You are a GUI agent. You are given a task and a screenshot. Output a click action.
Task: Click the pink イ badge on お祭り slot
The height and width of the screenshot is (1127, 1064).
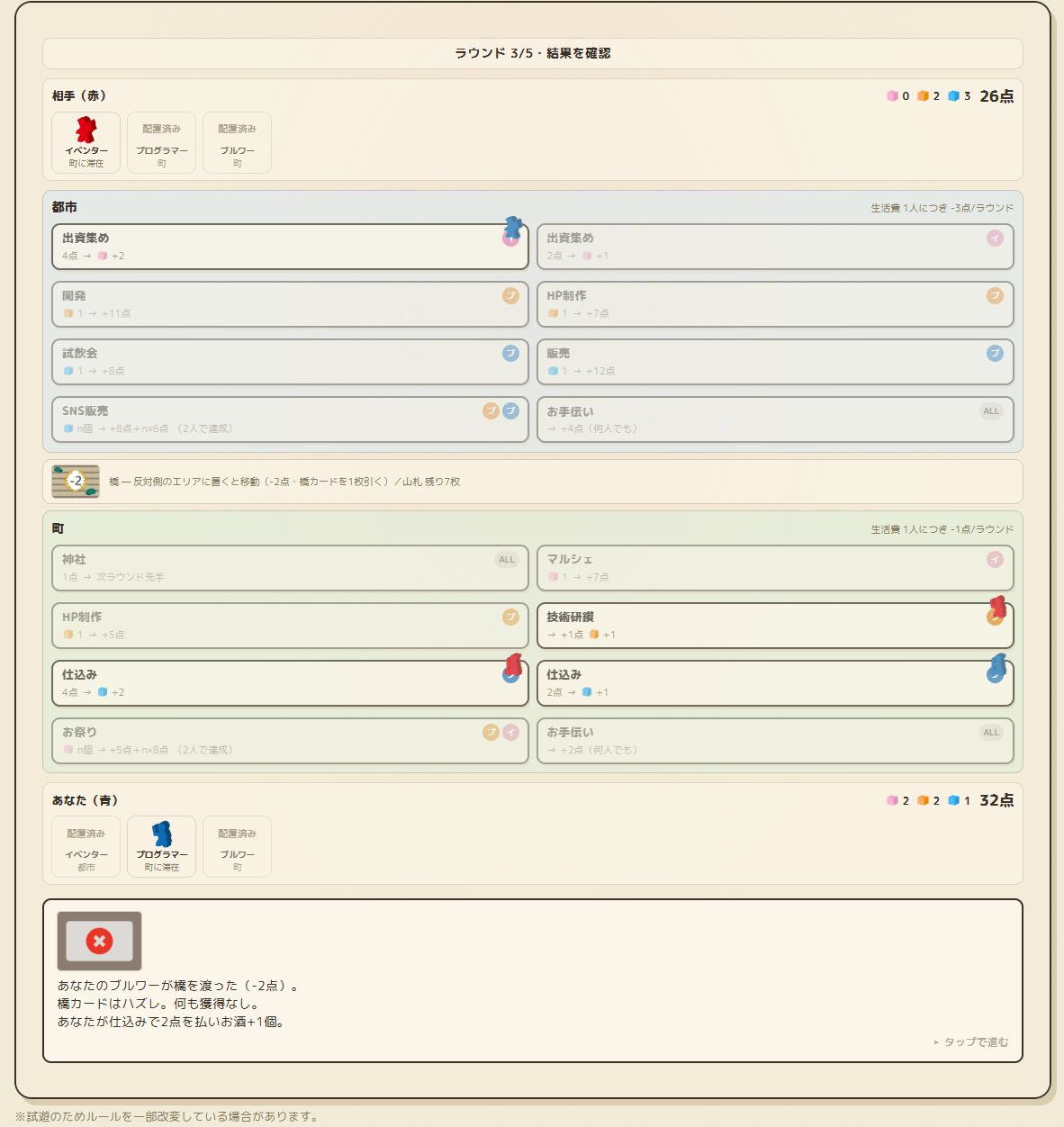click(510, 732)
